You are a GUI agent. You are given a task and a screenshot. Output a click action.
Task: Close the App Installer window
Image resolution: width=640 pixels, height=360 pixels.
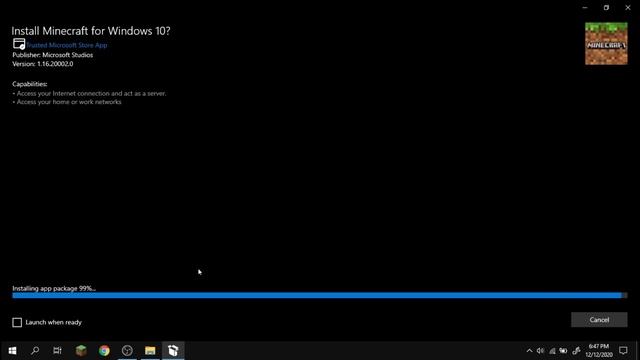pyautogui.click(x=628, y=8)
